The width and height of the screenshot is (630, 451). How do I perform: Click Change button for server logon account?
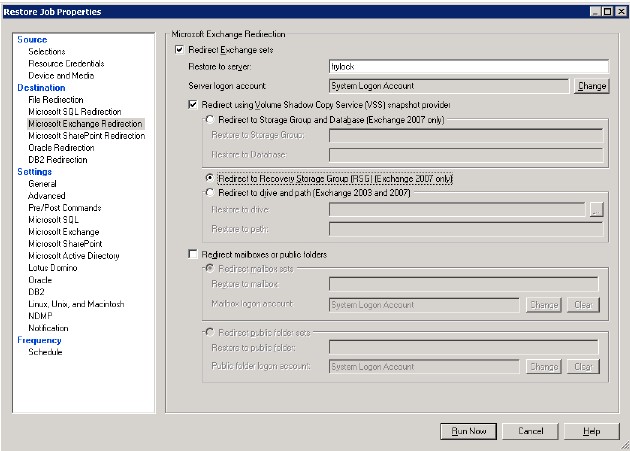tap(592, 86)
